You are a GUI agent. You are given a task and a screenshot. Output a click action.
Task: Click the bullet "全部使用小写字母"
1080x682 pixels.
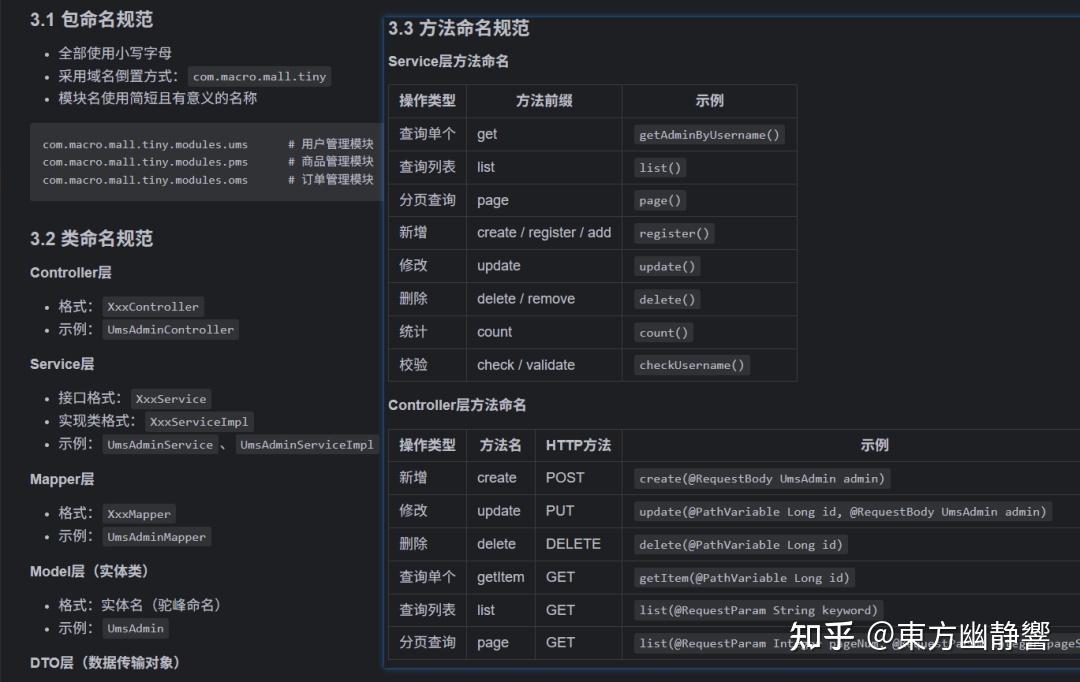(115, 53)
